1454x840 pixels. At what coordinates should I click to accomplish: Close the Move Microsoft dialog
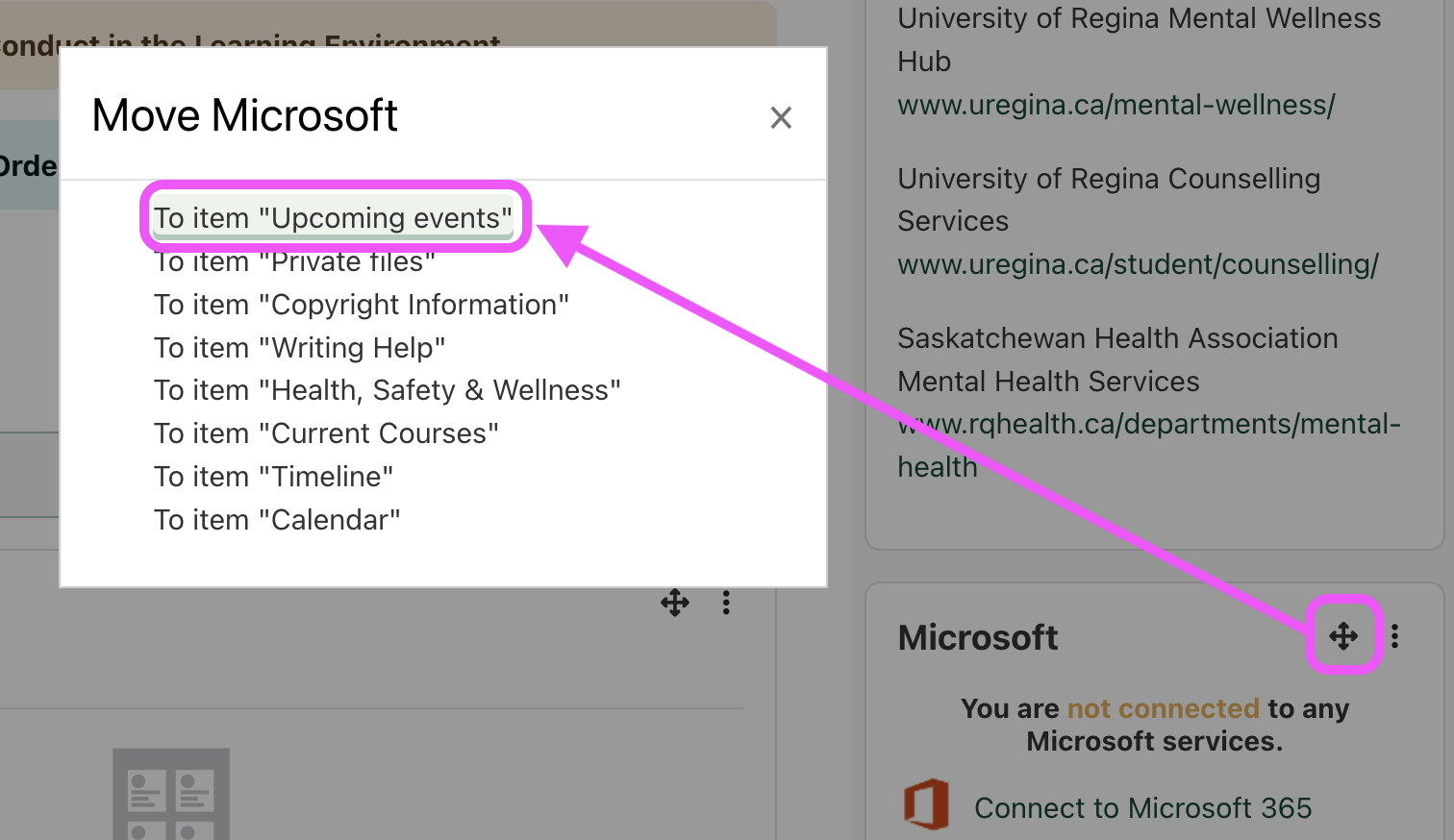click(x=781, y=117)
